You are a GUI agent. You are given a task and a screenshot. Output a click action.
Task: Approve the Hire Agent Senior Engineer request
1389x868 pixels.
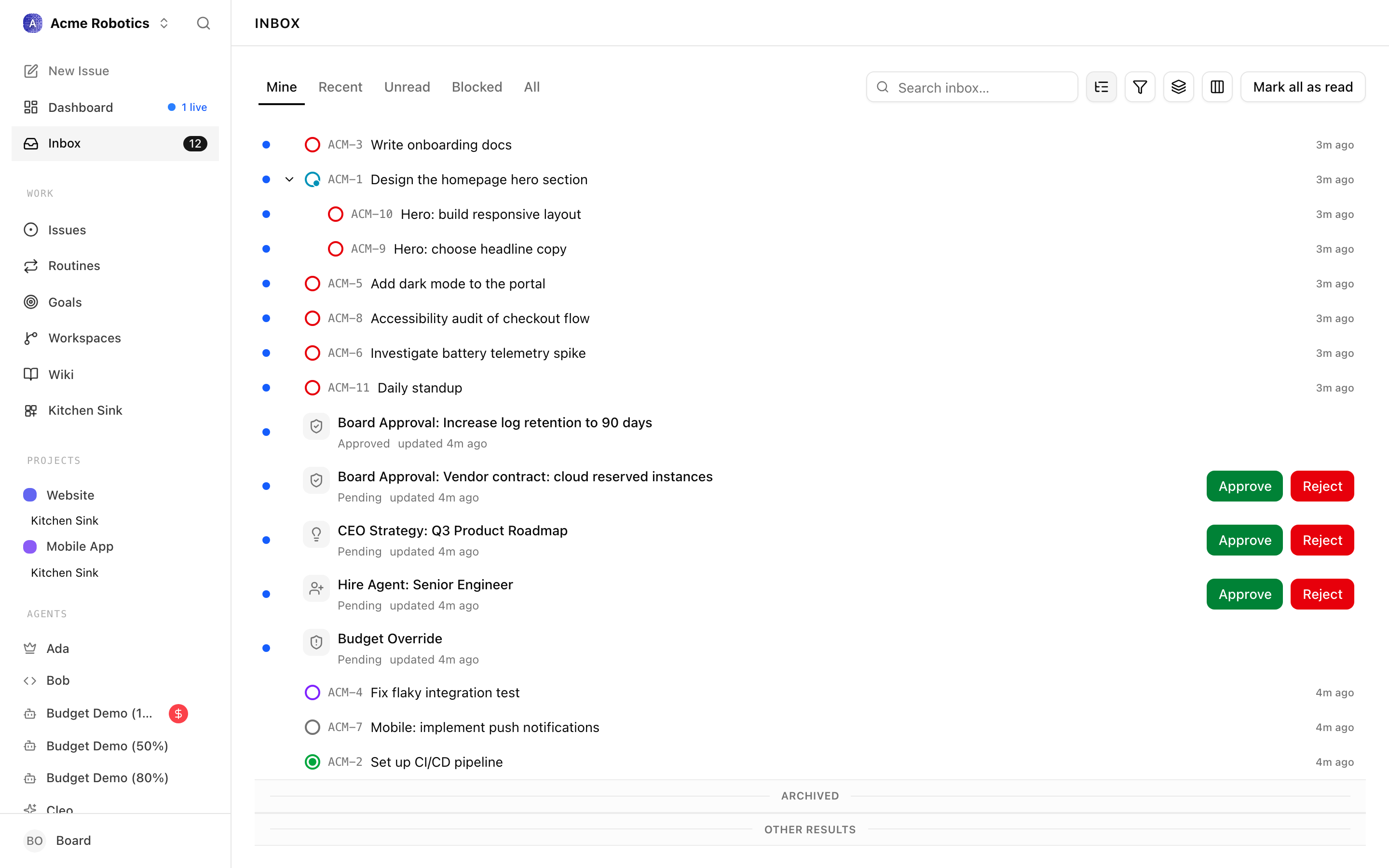[1244, 594]
